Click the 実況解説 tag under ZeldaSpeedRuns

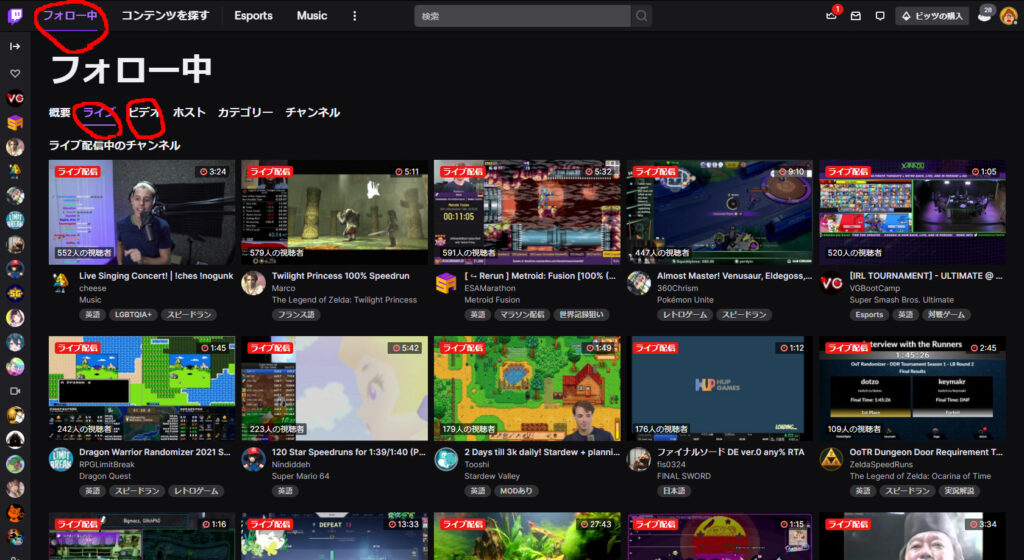click(959, 491)
